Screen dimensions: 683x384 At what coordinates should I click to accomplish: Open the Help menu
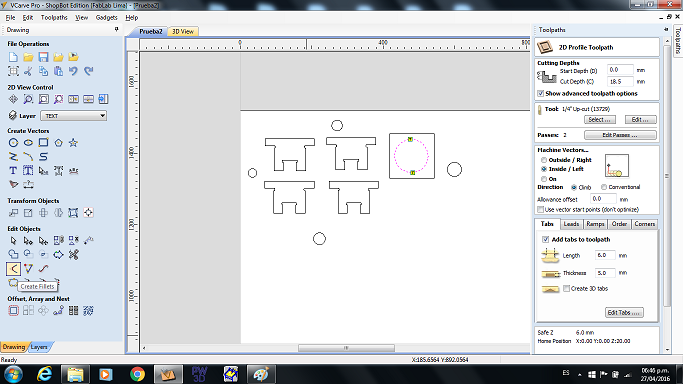(132, 17)
